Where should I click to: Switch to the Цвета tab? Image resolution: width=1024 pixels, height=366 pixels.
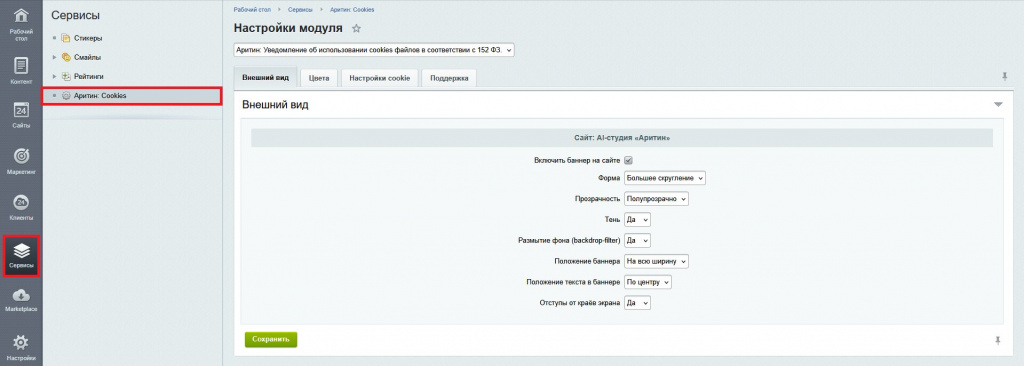click(x=319, y=78)
